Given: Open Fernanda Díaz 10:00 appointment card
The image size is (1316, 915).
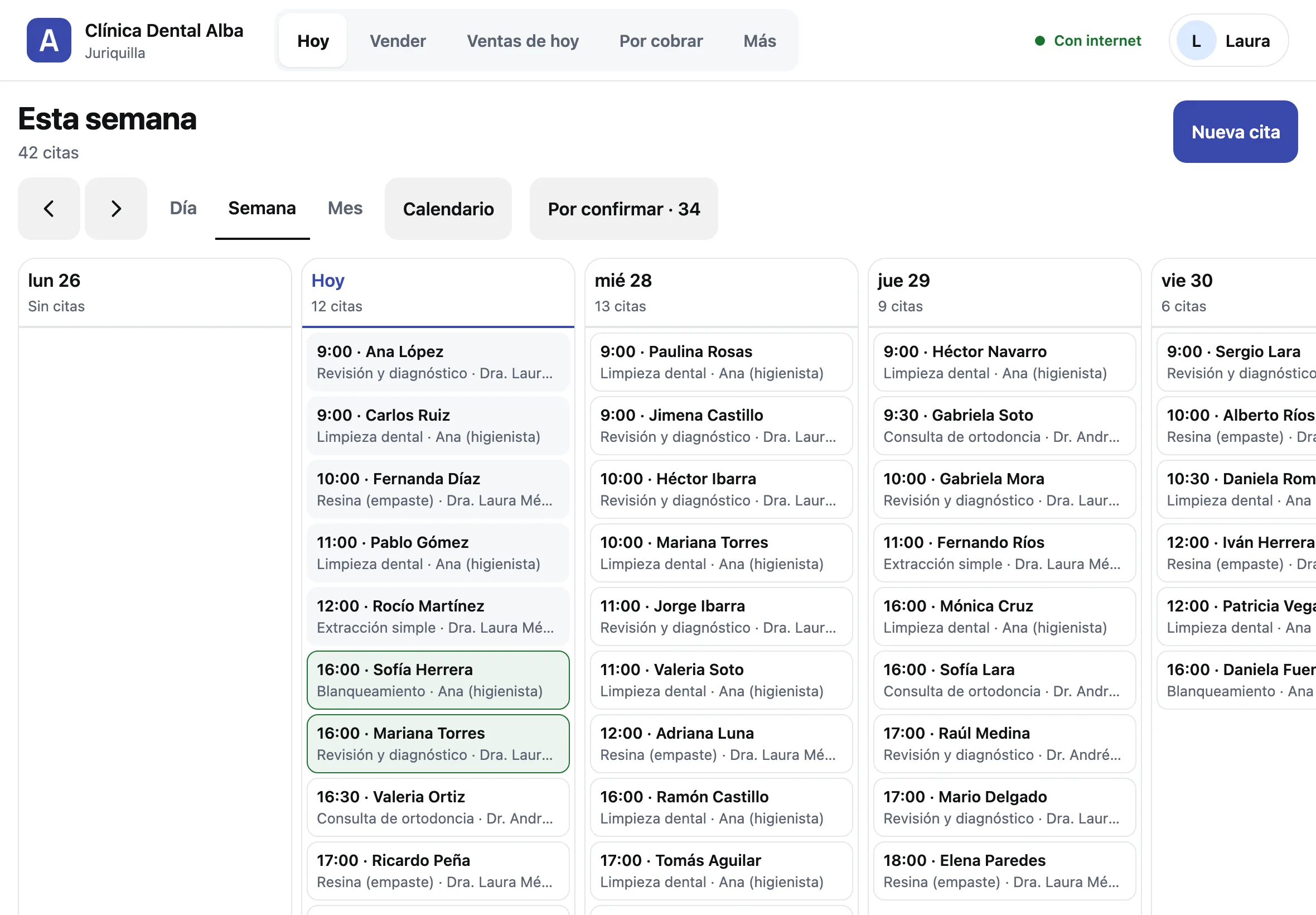Looking at the screenshot, I should [x=438, y=490].
